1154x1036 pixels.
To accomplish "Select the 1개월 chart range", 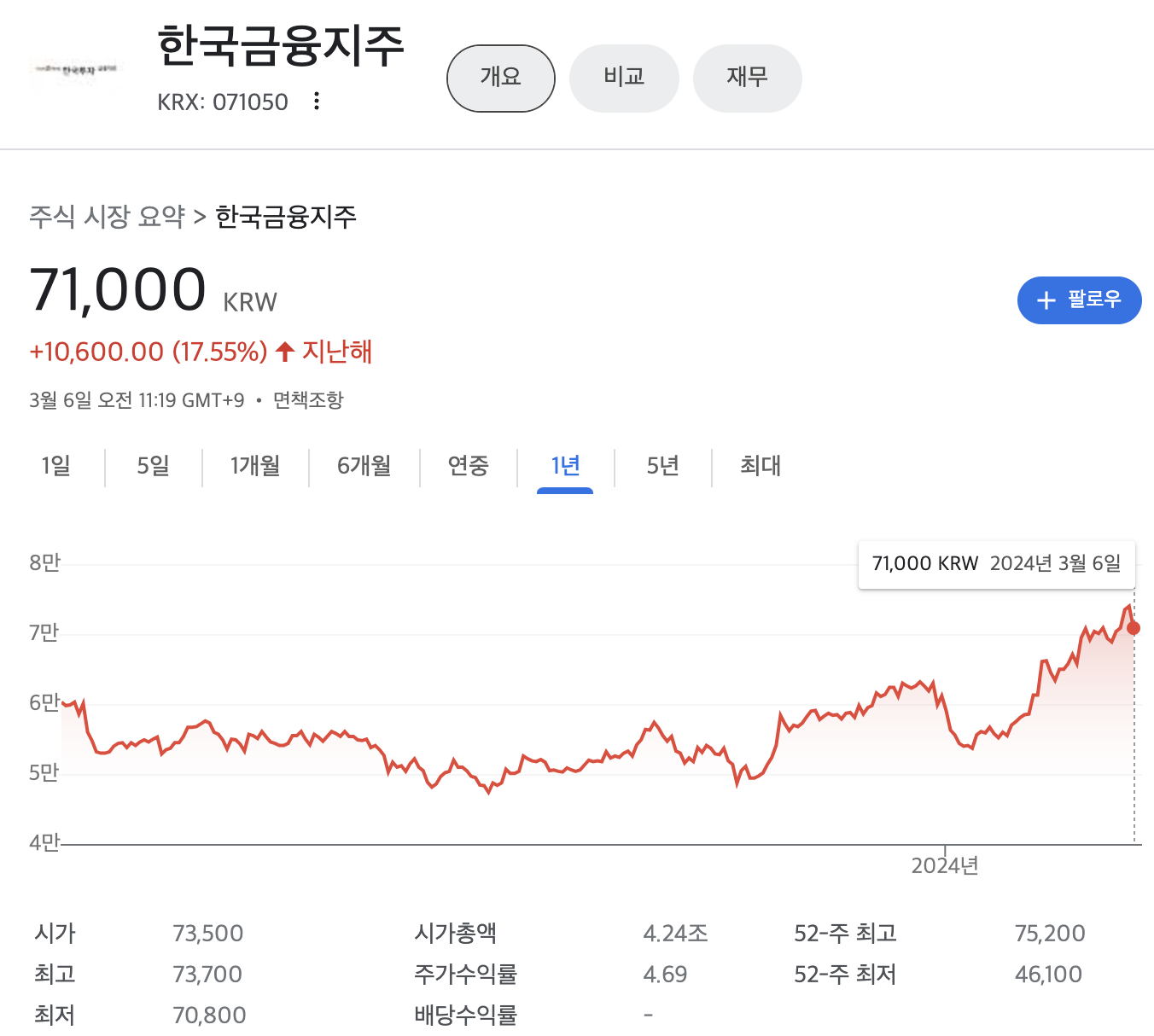I will point(255,466).
